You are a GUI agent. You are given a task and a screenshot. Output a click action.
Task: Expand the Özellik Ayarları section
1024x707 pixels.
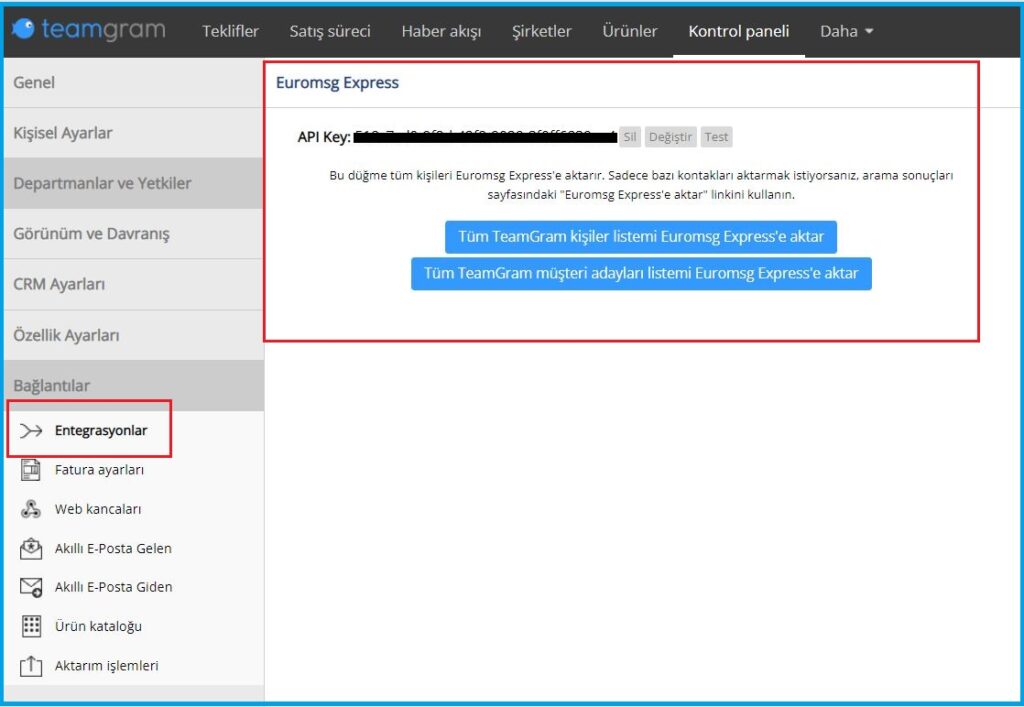click(x=133, y=335)
